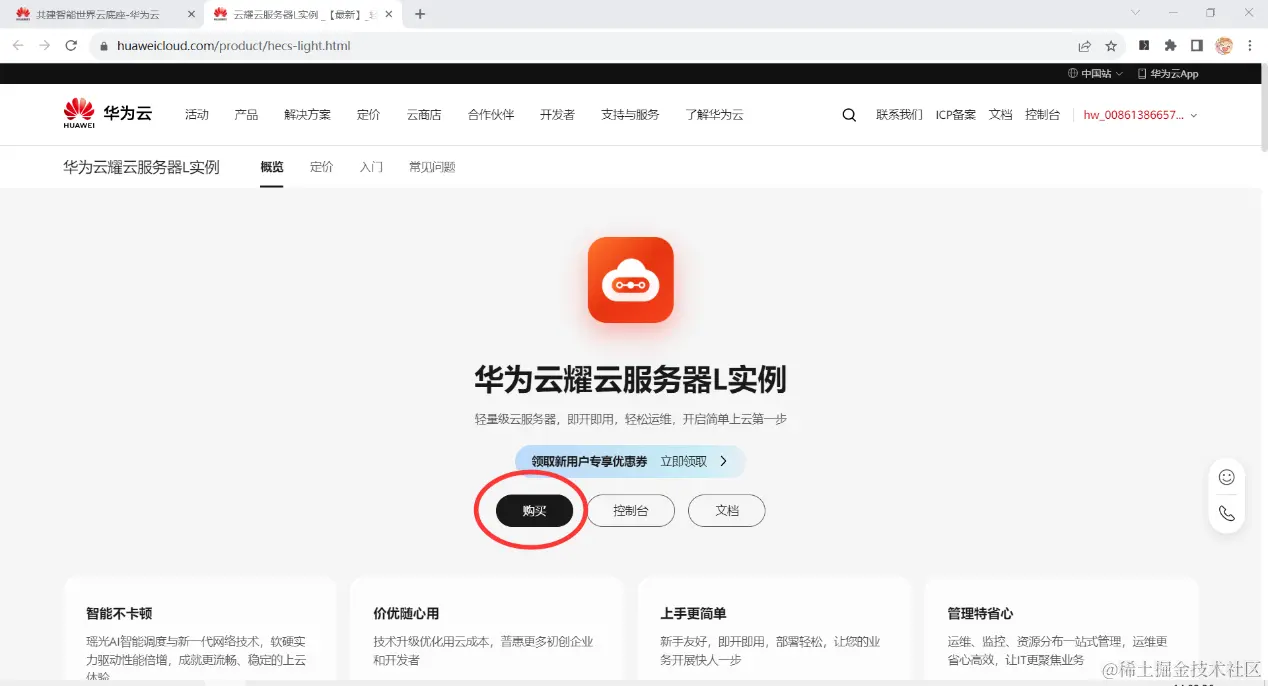Open the site search magnifier icon
The height and width of the screenshot is (686, 1268).
[849, 115]
